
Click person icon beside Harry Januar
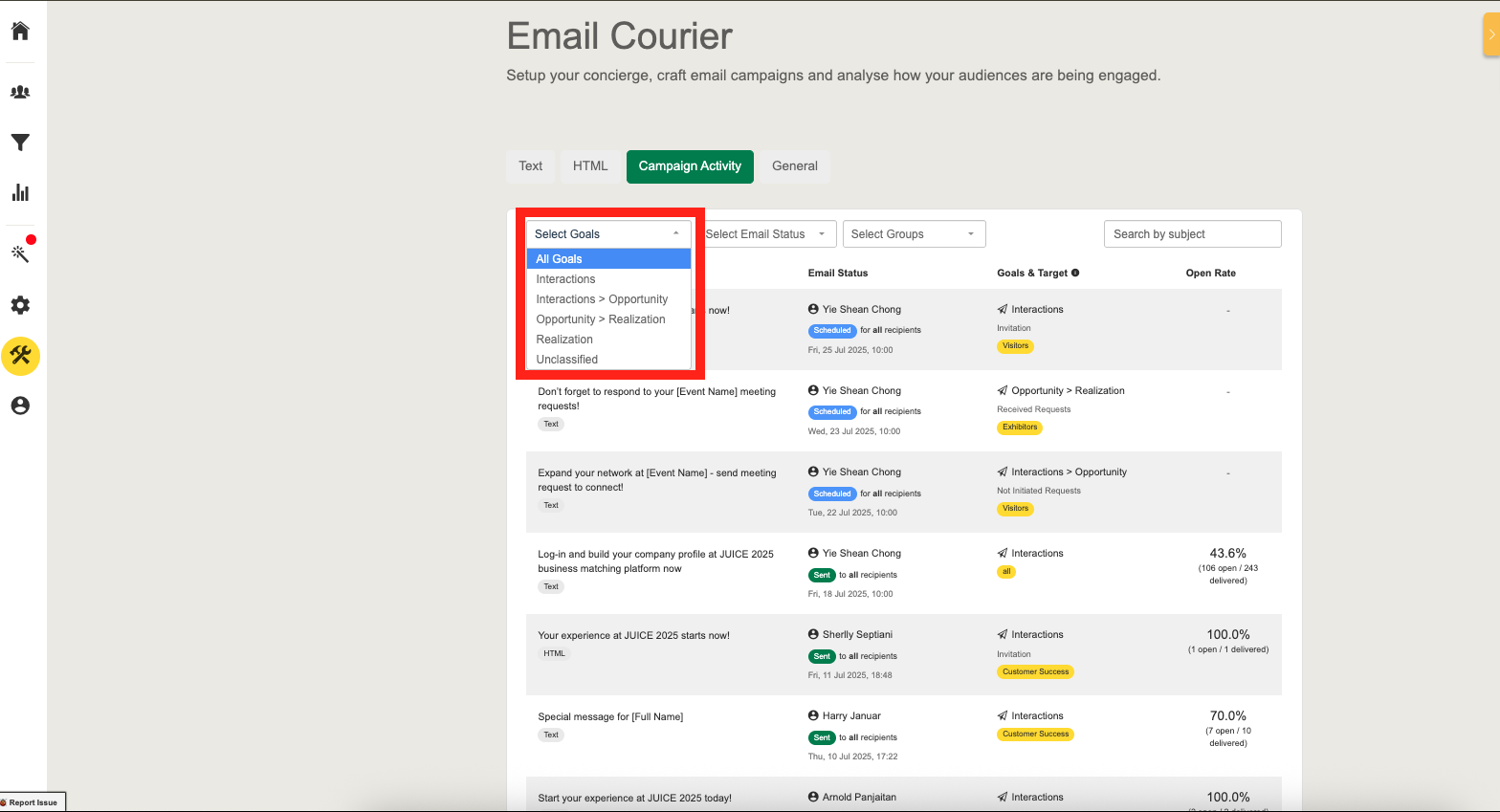point(813,715)
